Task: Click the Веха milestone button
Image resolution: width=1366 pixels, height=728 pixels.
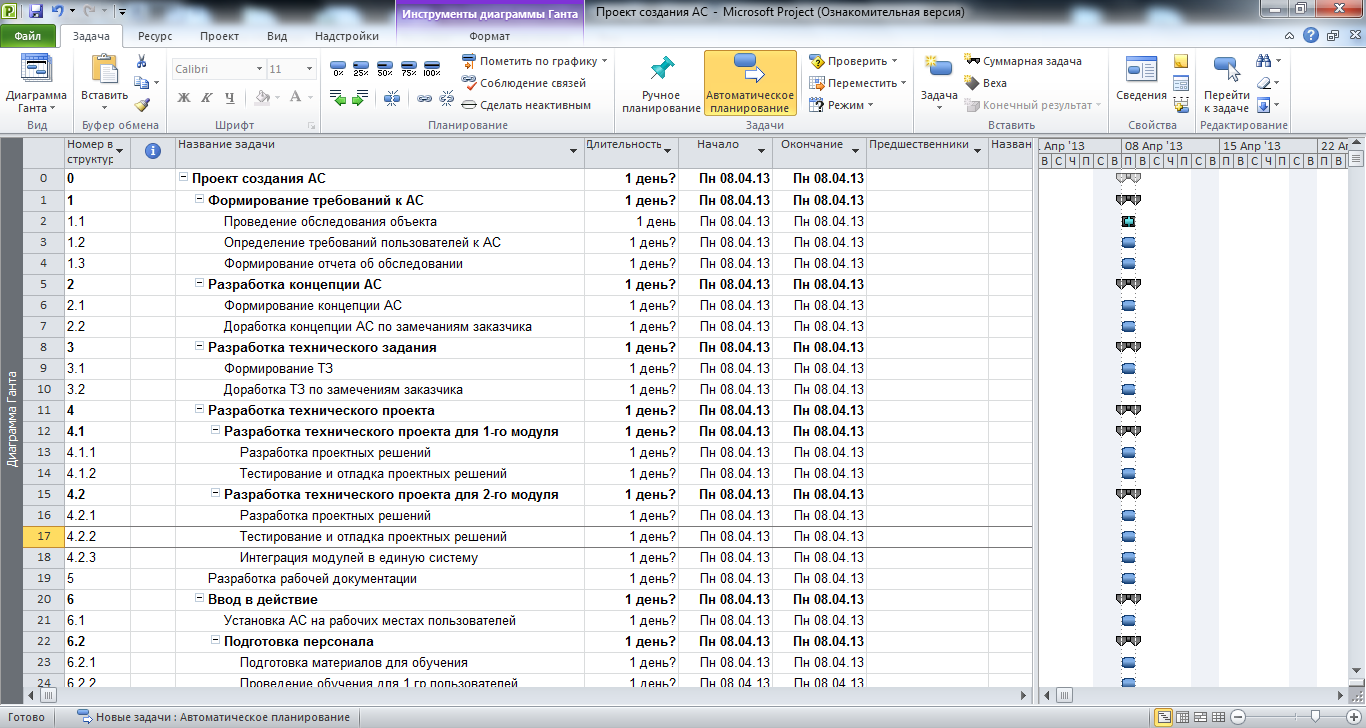Action: click(985, 83)
